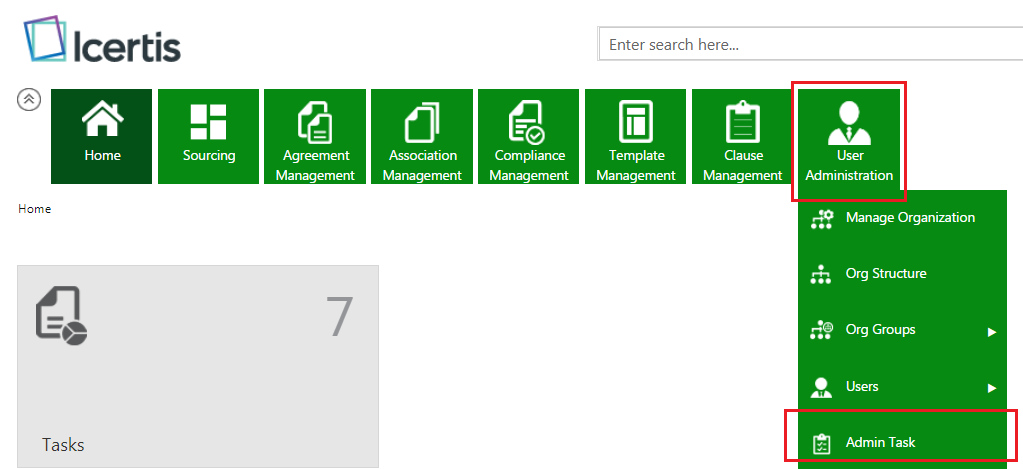Click the Home breadcrumb link
The height and width of the screenshot is (469, 1023).
click(x=34, y=209)
